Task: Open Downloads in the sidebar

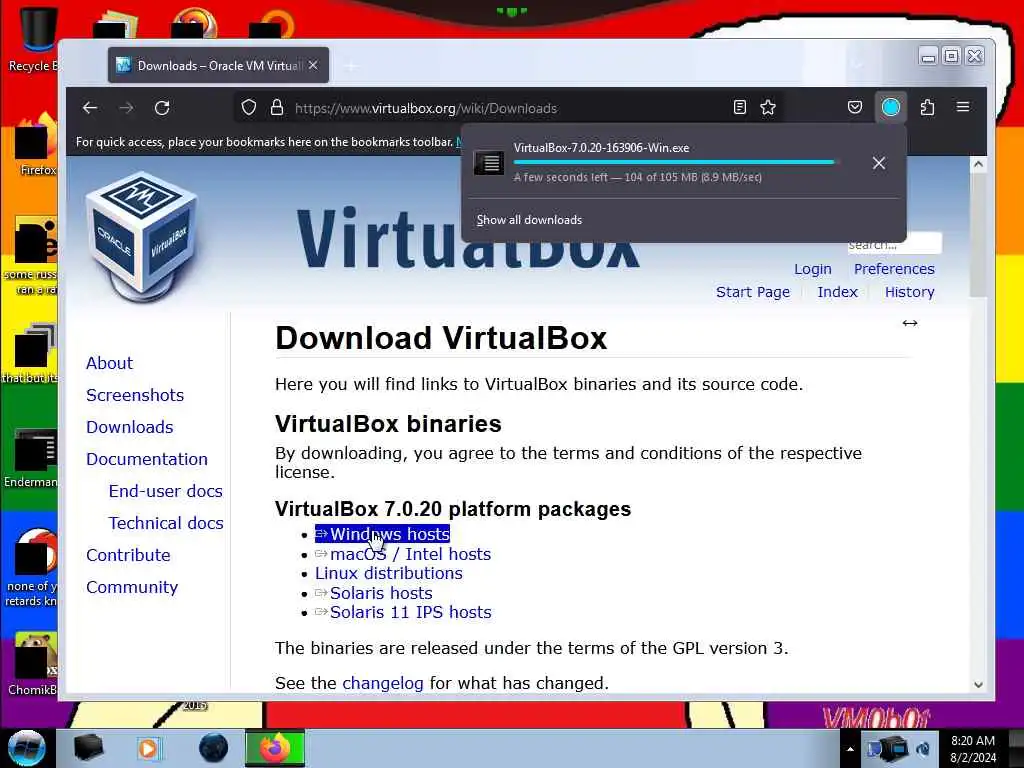Action: coord(129,427)
